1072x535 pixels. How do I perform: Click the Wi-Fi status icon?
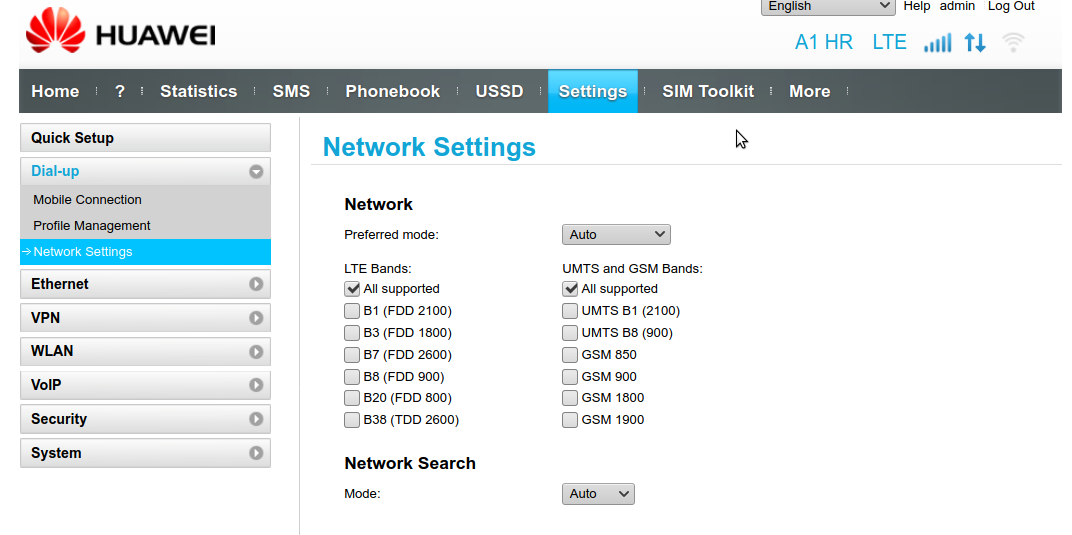tap(1013, 42)
